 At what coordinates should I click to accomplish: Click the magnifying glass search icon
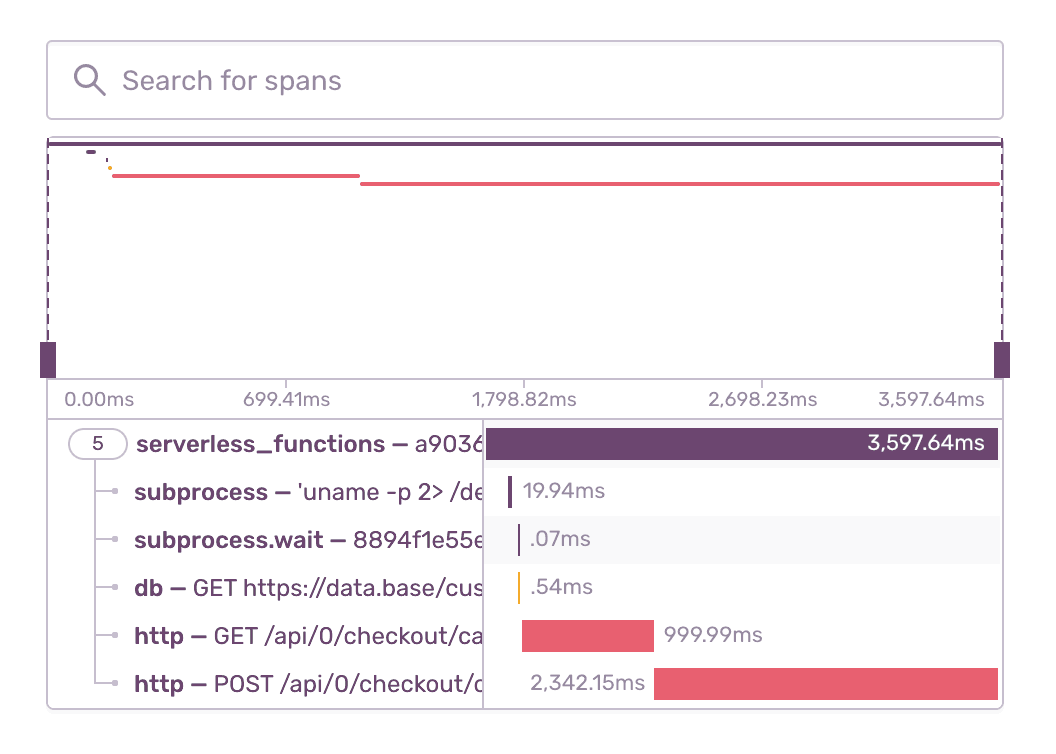(90, 81)
